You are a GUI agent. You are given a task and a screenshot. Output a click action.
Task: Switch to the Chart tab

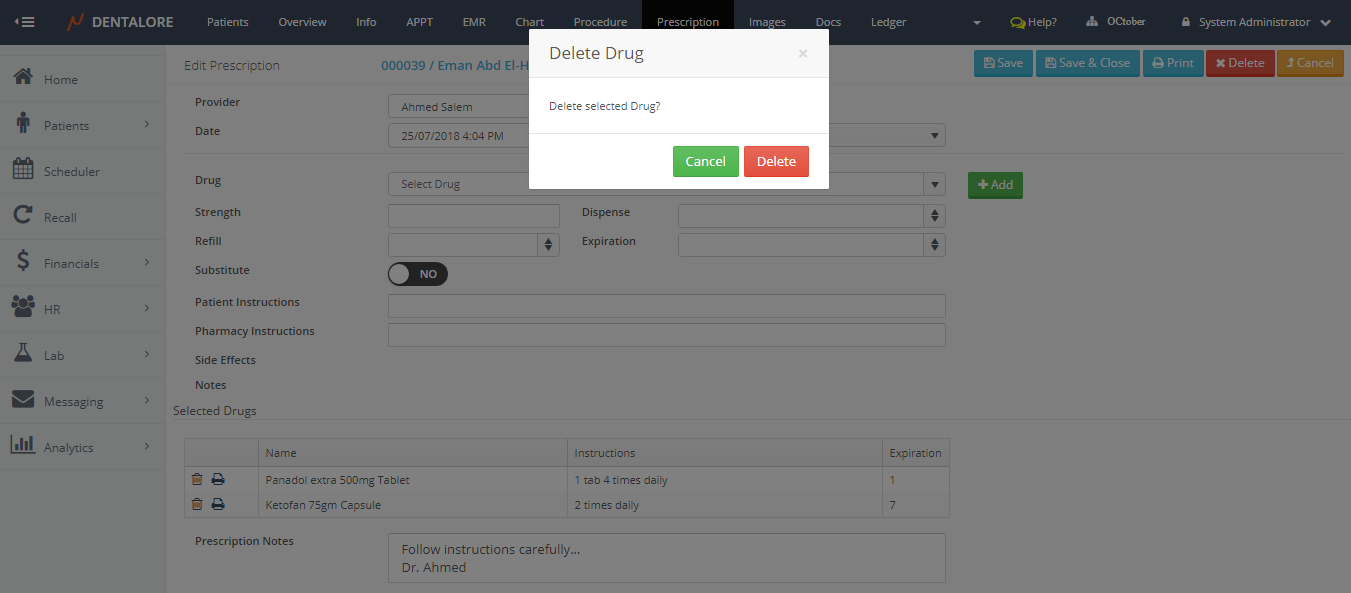click(x=530, y=22)
